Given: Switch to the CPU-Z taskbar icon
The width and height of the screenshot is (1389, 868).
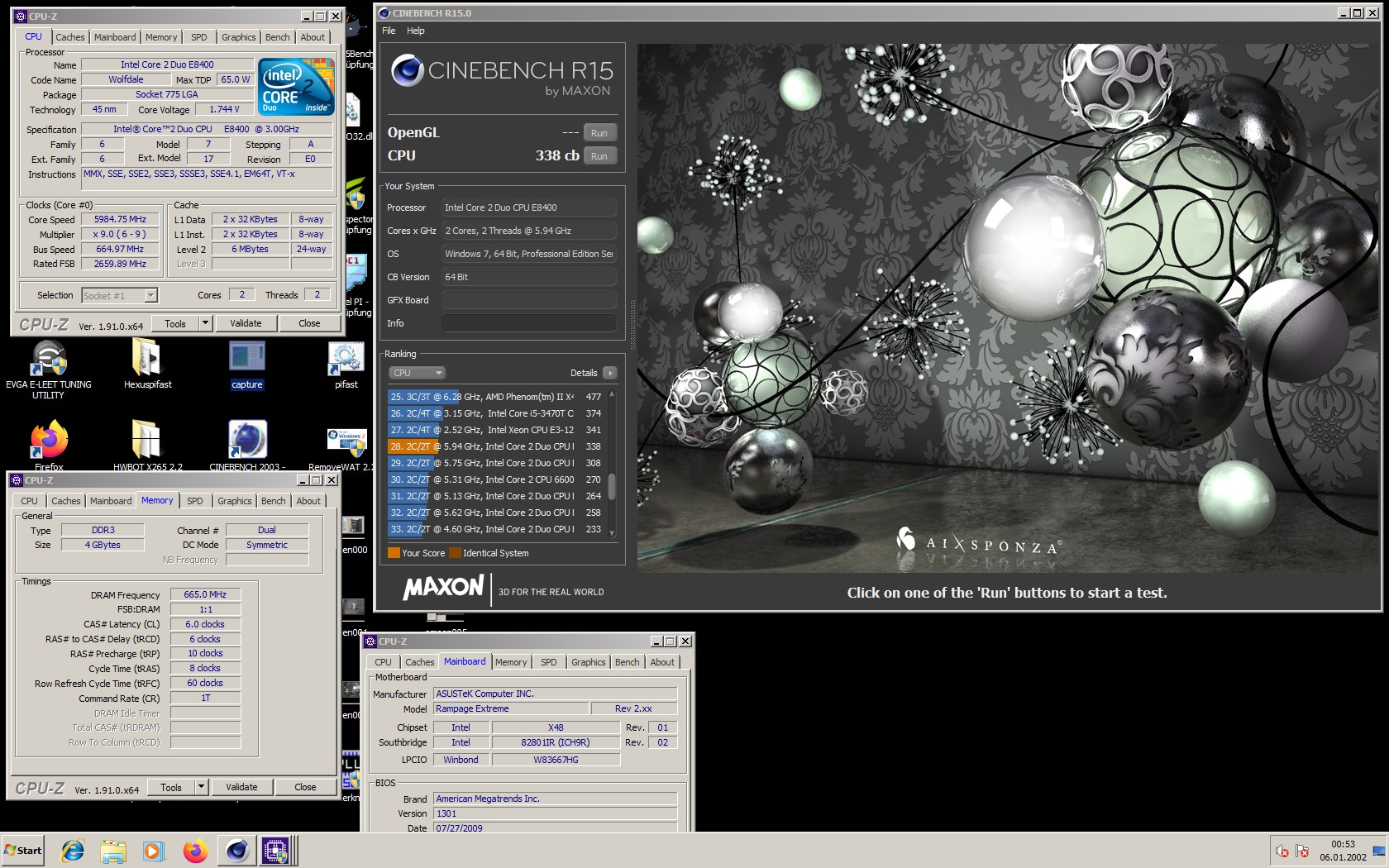Looking at the screenshot, I should coord(275,851).
